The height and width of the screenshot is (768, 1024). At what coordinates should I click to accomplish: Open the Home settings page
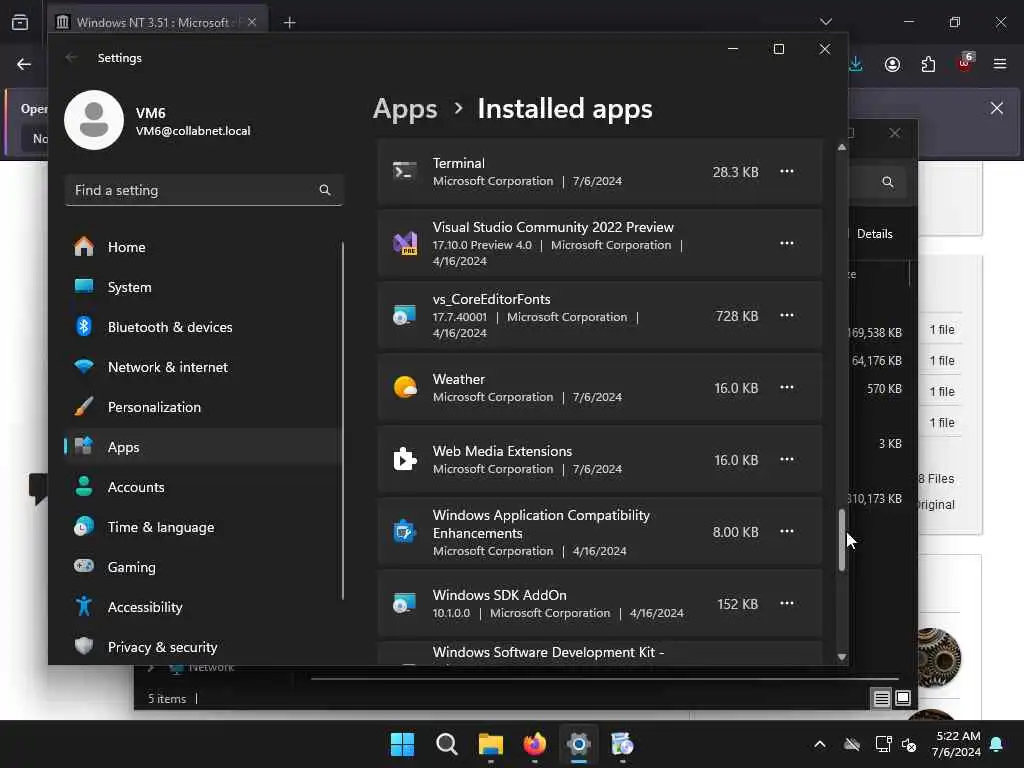[202, 247]
